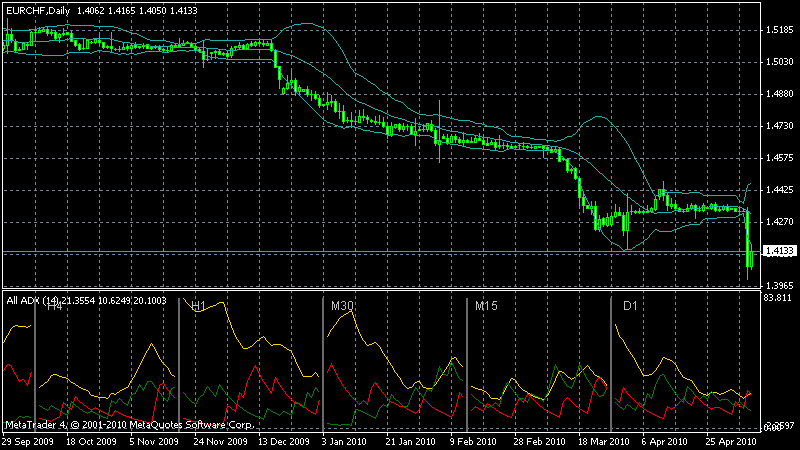Click the 13 Dec 2009 date label
800x450 pixels.
[284, 442]
